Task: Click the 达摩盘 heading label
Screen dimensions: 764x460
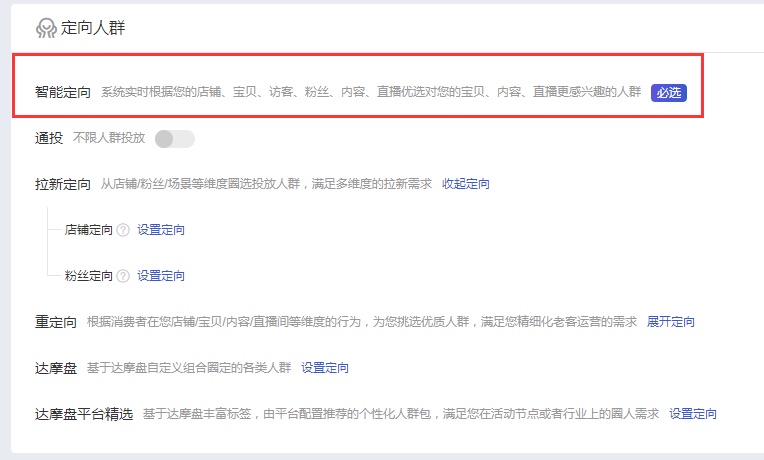Action: 56,368
